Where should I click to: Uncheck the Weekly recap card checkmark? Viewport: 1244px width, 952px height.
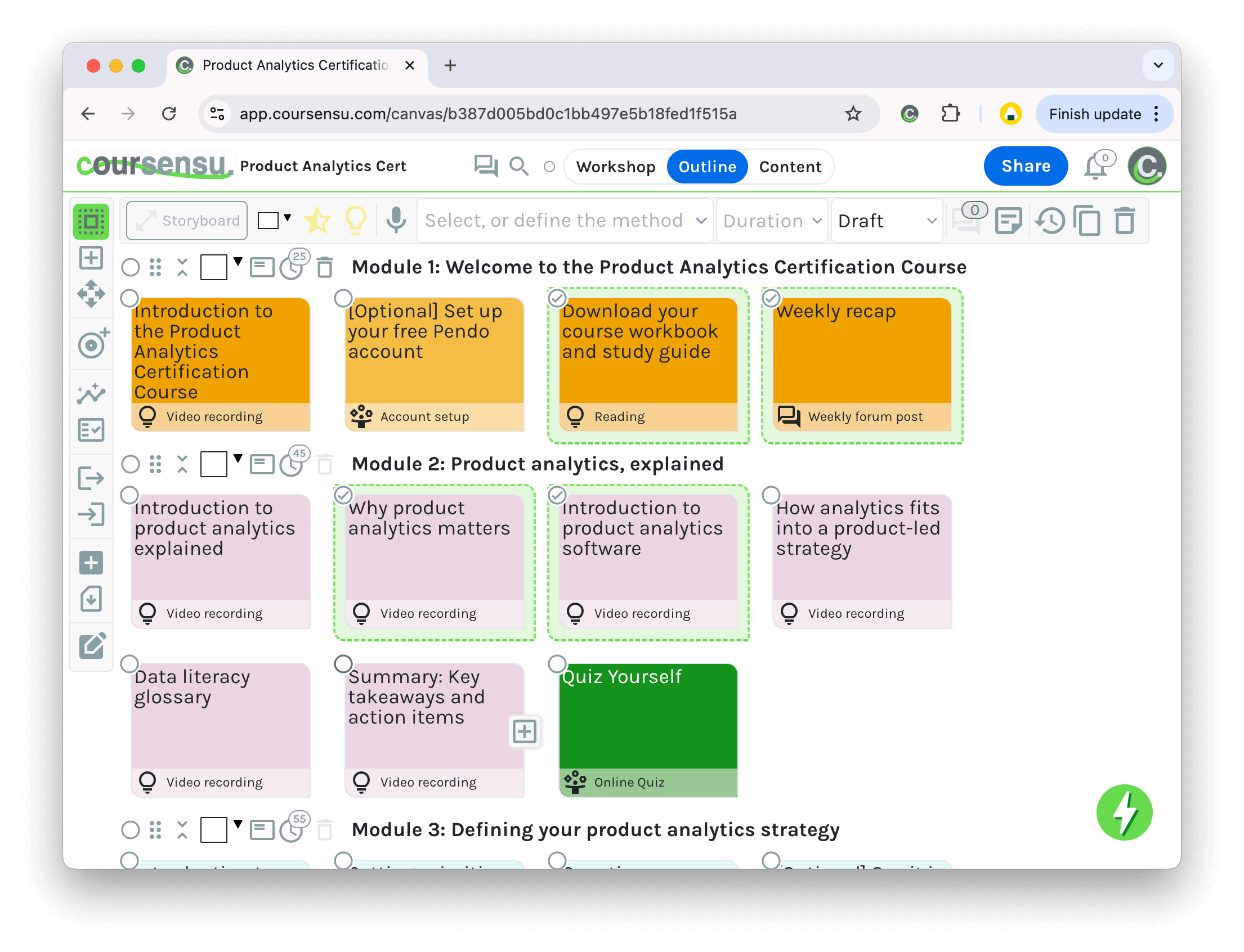tap(771, 298)
